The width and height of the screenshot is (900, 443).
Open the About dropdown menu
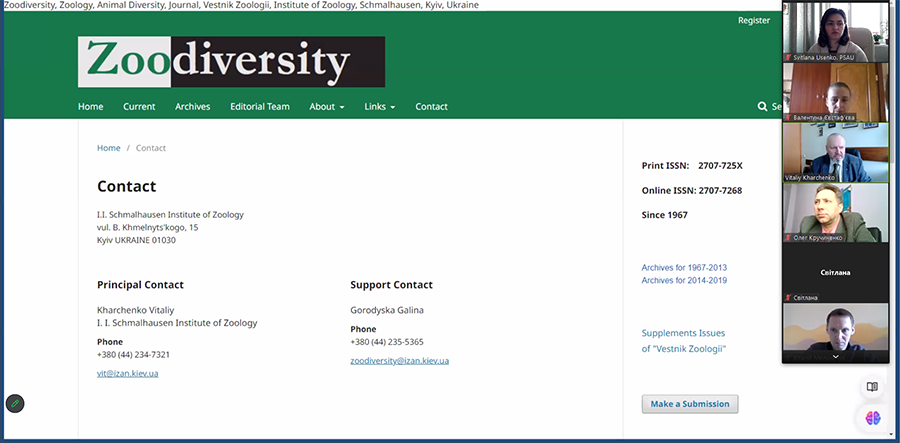pos(327,107)
